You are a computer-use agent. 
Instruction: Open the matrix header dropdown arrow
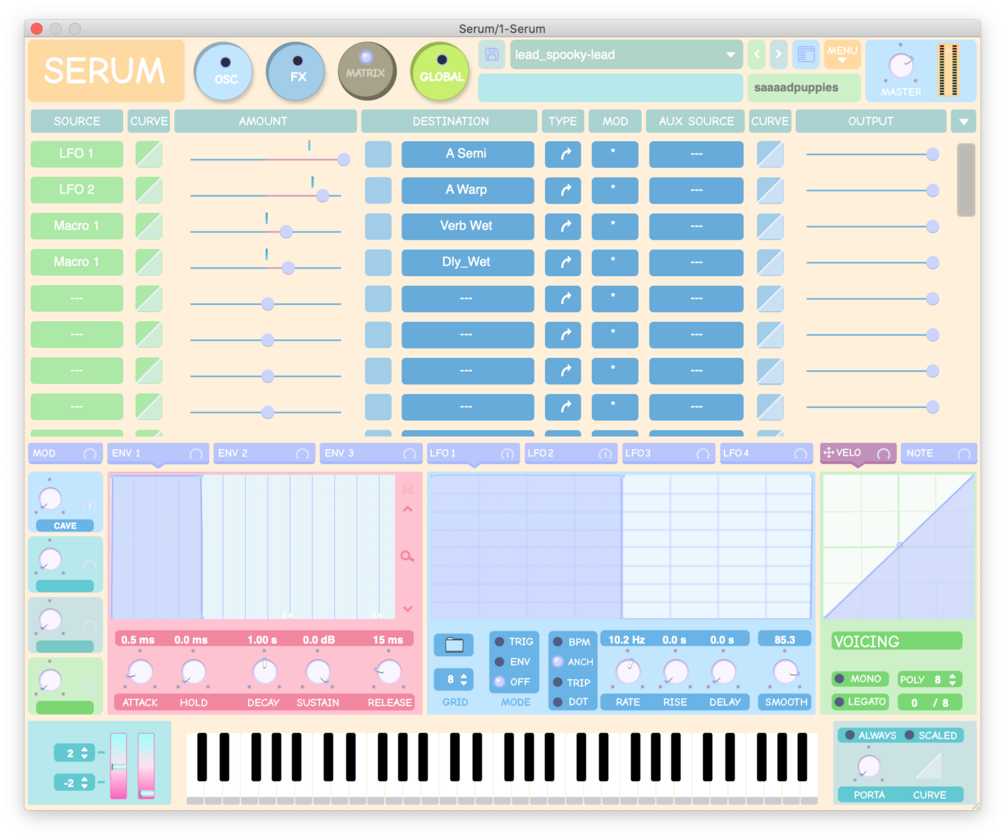coord(963,121)
